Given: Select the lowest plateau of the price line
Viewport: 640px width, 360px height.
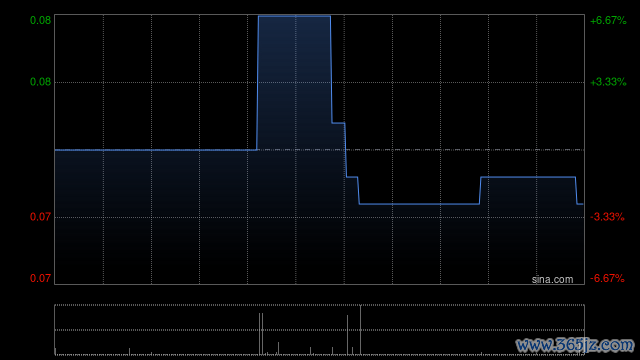Looking at the screenshot, I should tap(419, 204).
